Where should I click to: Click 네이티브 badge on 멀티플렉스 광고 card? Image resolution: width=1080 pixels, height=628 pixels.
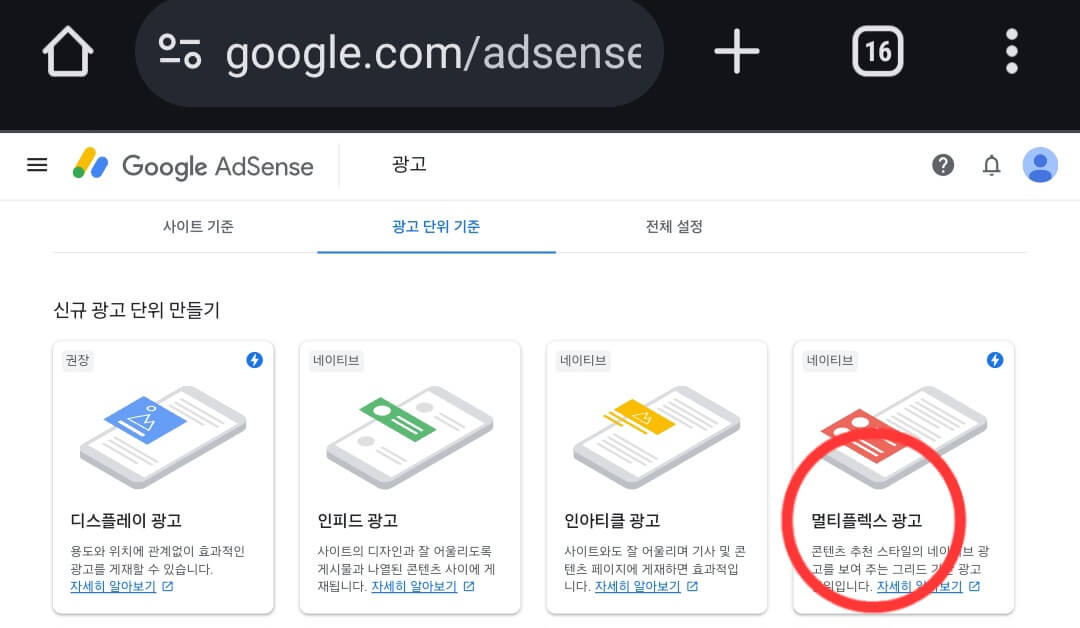[830, 360]
